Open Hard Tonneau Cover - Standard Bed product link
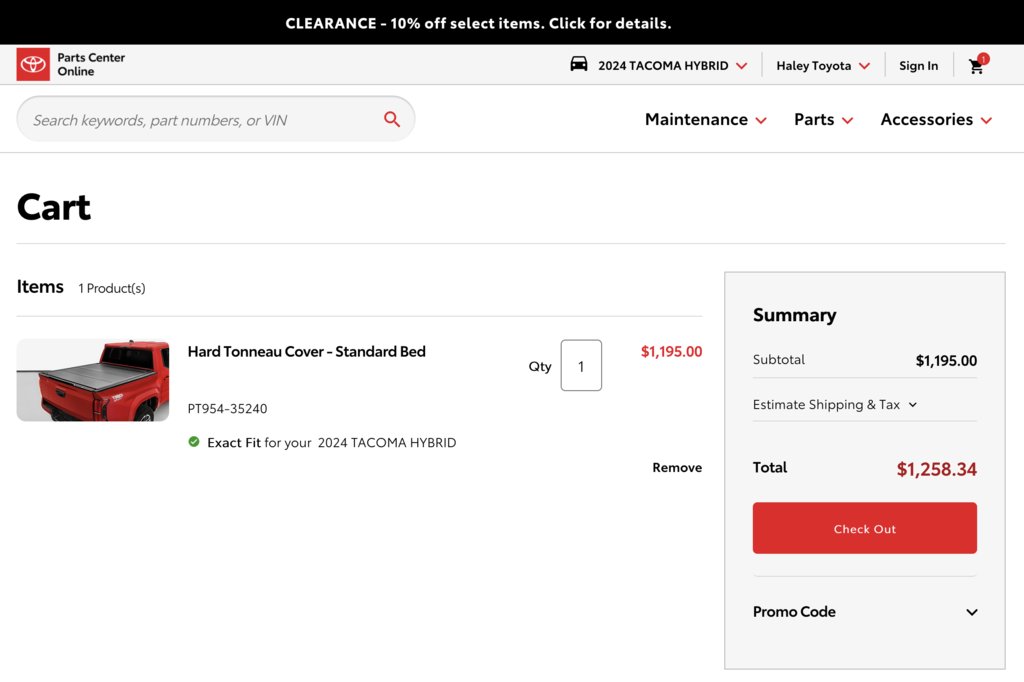Image resolution: width=1024 pixels, height=682 pixels. pyautogui.click(x=307, y=351)
